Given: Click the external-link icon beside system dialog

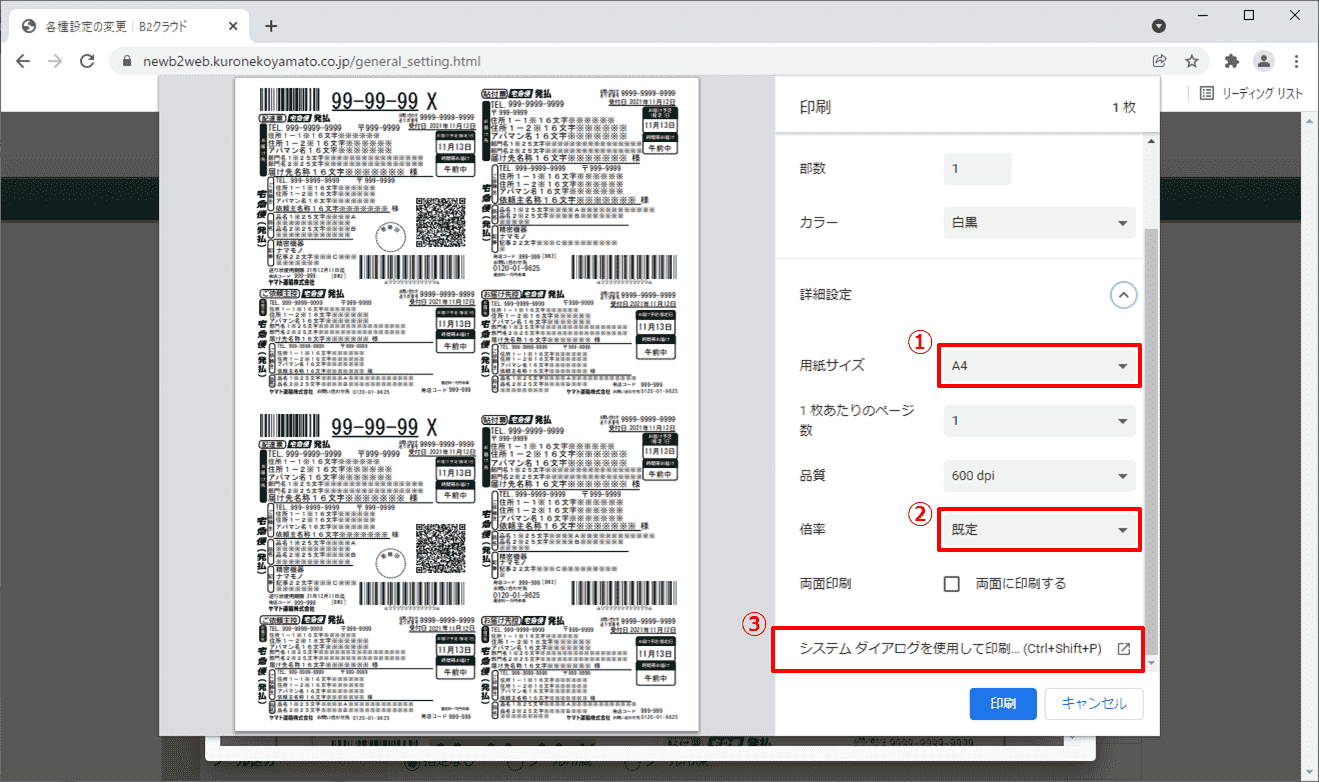Looking at the screenshot, I should 1123,649.
